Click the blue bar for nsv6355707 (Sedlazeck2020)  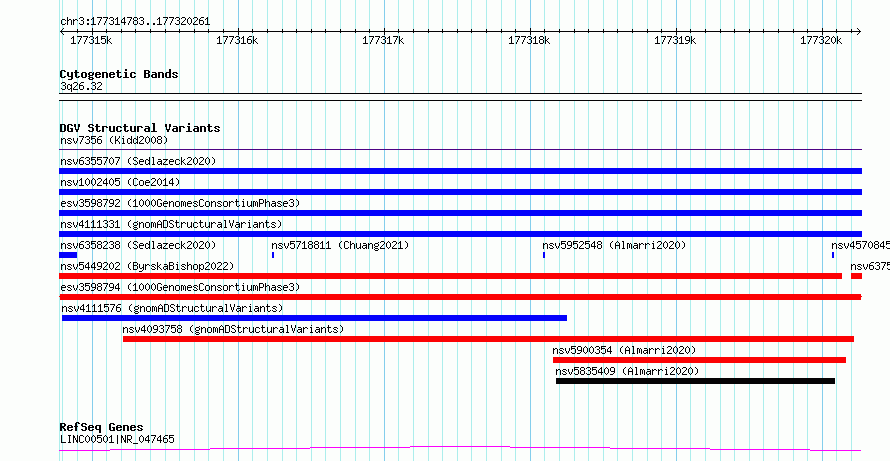pyautogui.click(x=460, y=171)
